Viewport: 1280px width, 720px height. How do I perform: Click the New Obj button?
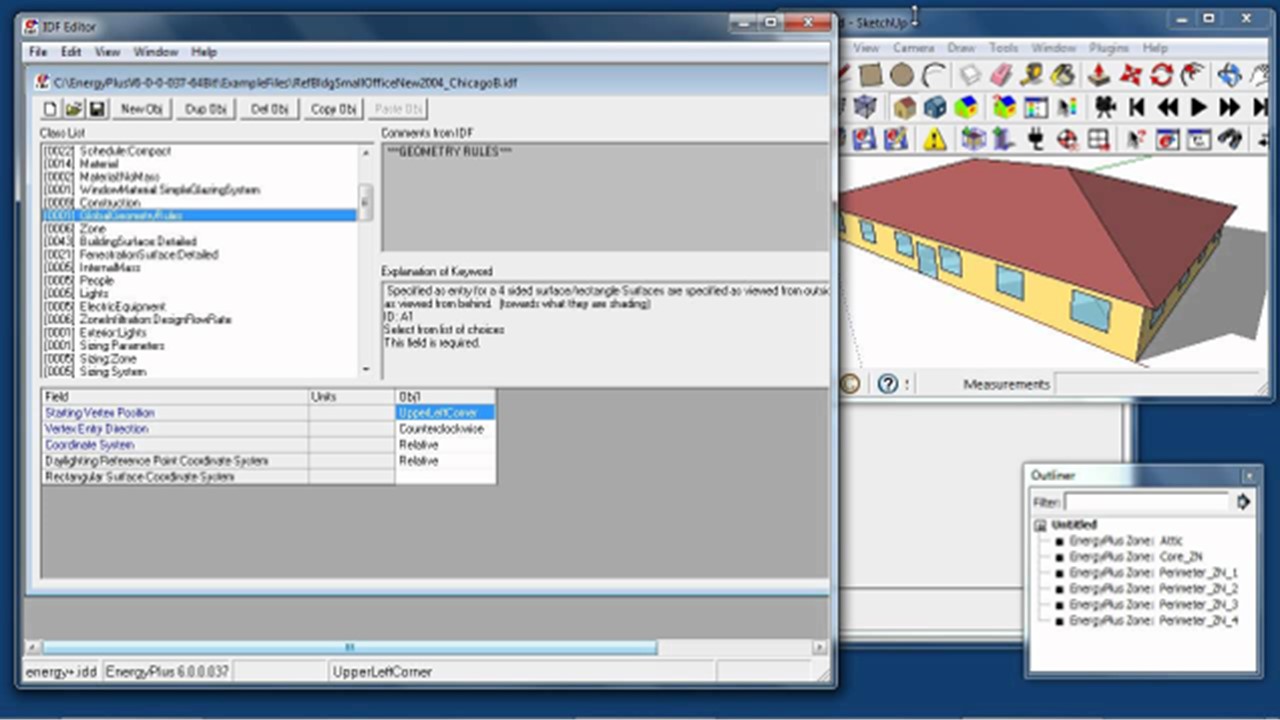tap(140, 109)
